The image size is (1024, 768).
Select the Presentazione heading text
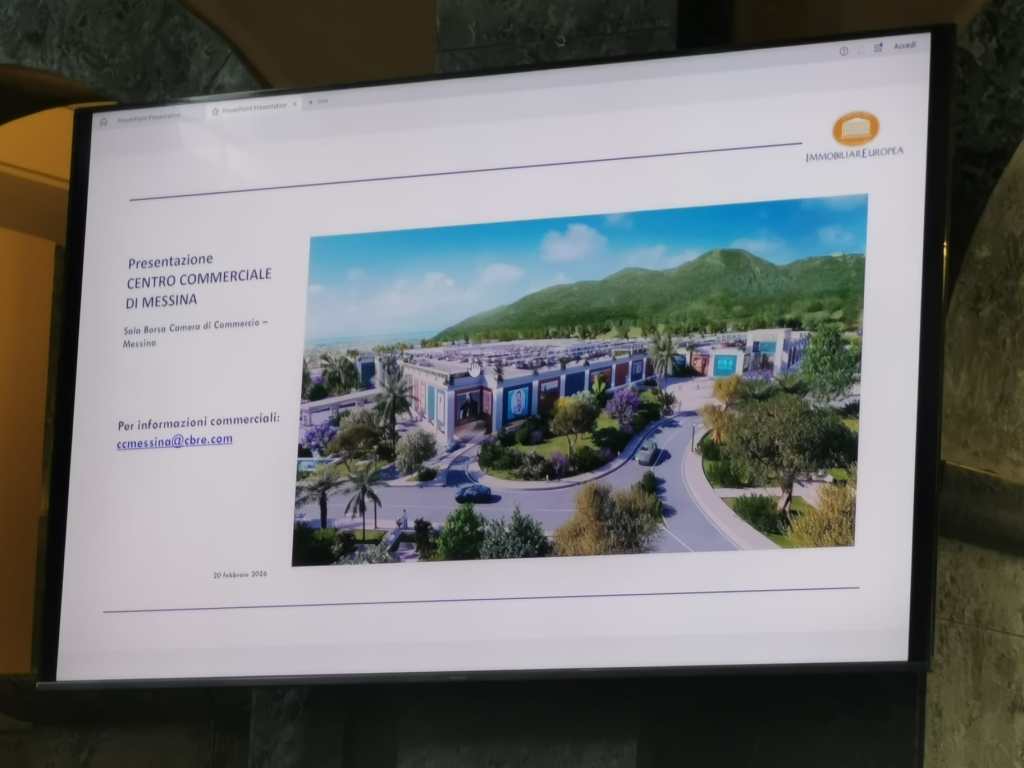(x=170, y=260)
